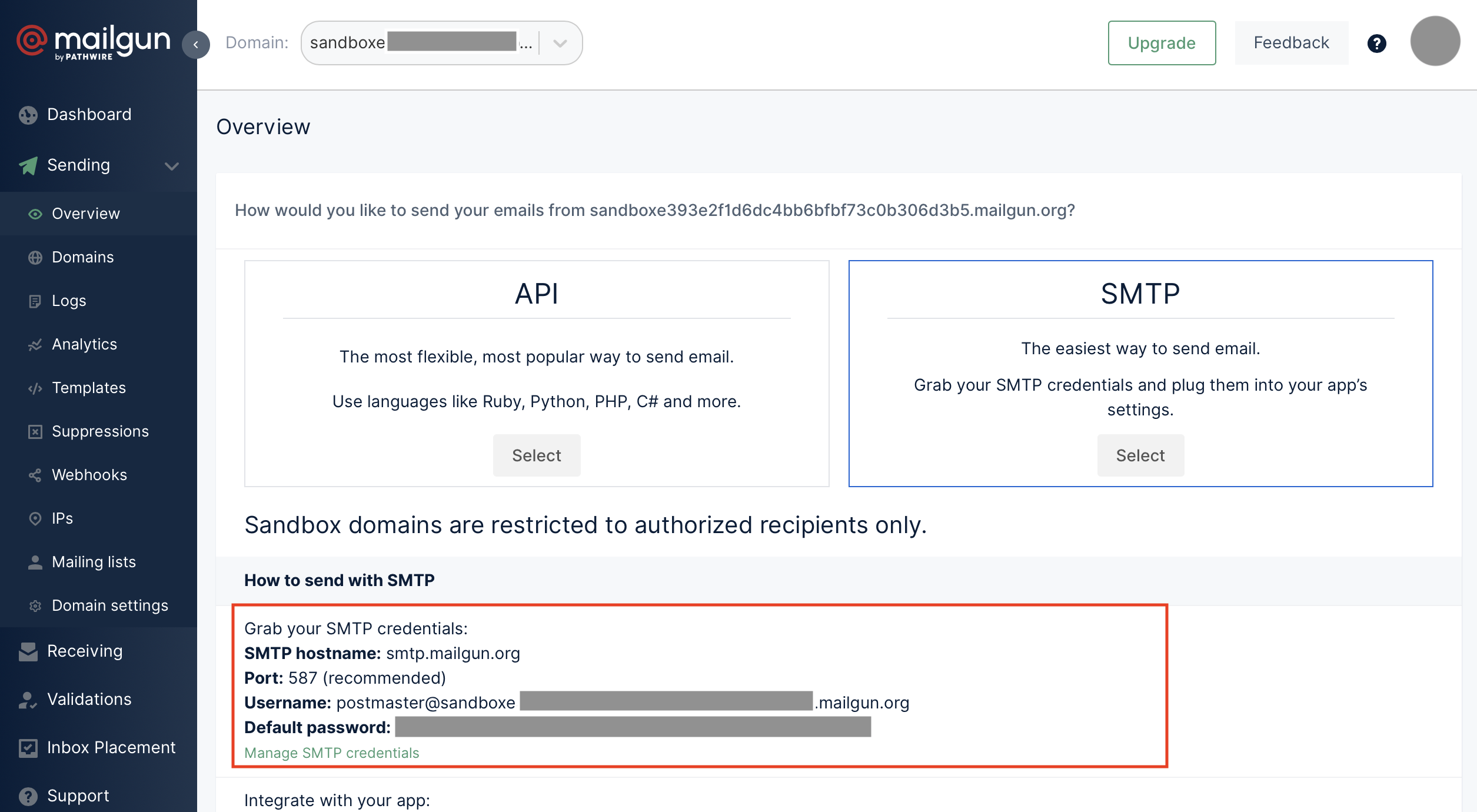Click the SMTP card heading
The image size is (1477, 812).
tap(1140, 294)
